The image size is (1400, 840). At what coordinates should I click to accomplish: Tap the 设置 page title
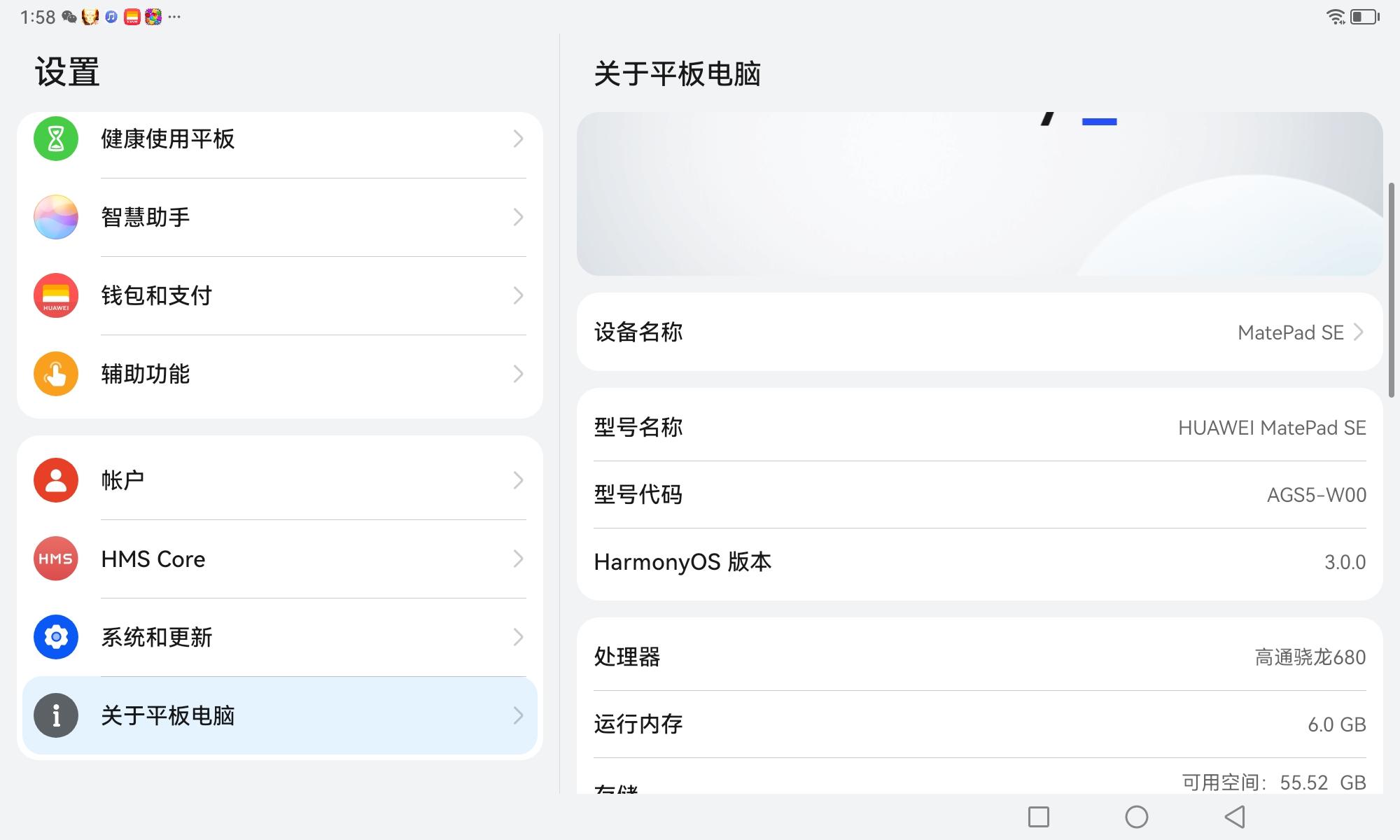click(67, 72)
